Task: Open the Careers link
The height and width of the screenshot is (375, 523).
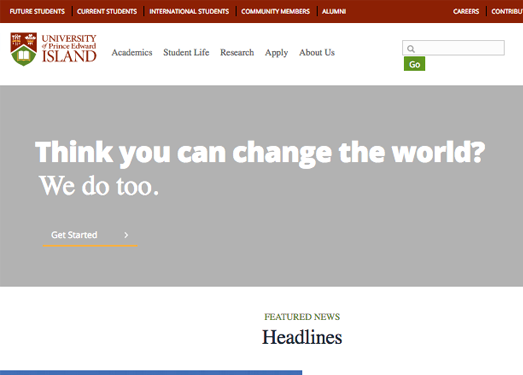Action: (466, 11)
